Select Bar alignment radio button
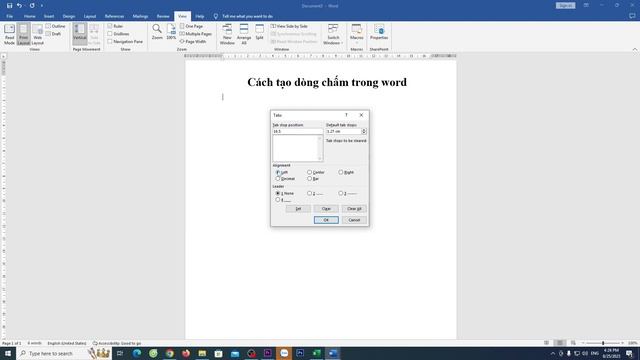 tap(309, 179)
